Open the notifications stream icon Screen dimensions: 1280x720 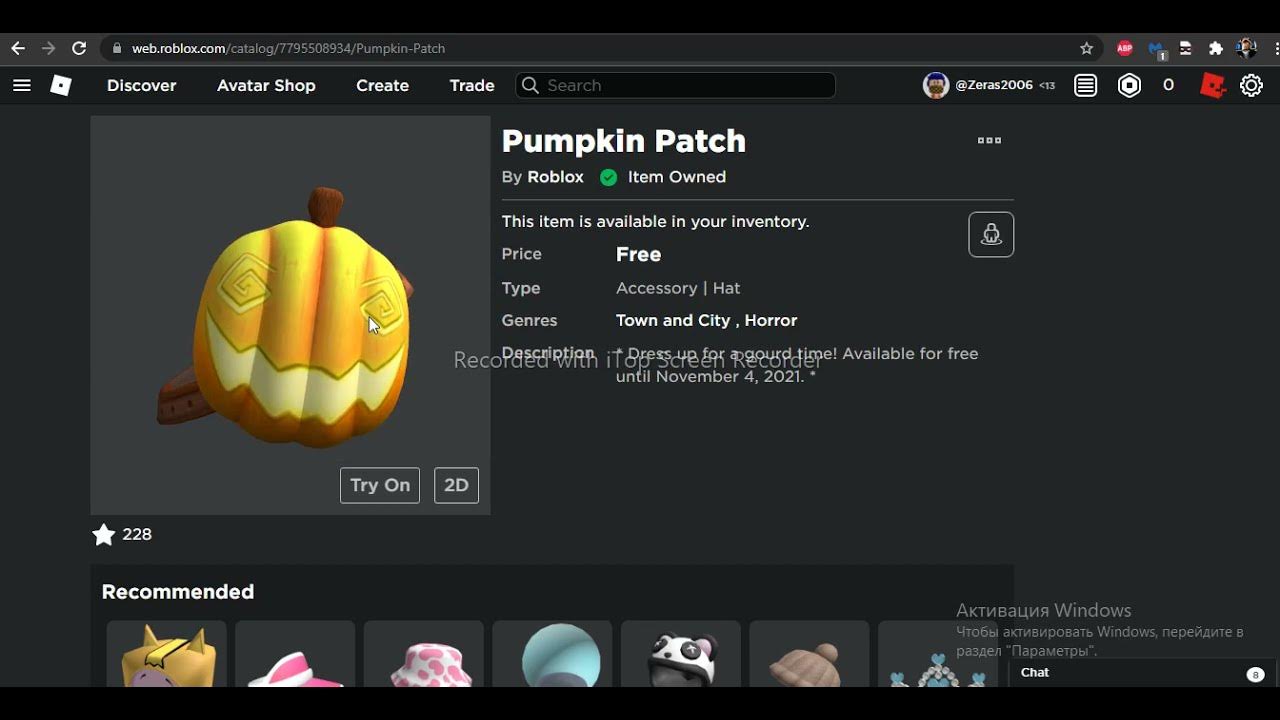pos(1086,86)
